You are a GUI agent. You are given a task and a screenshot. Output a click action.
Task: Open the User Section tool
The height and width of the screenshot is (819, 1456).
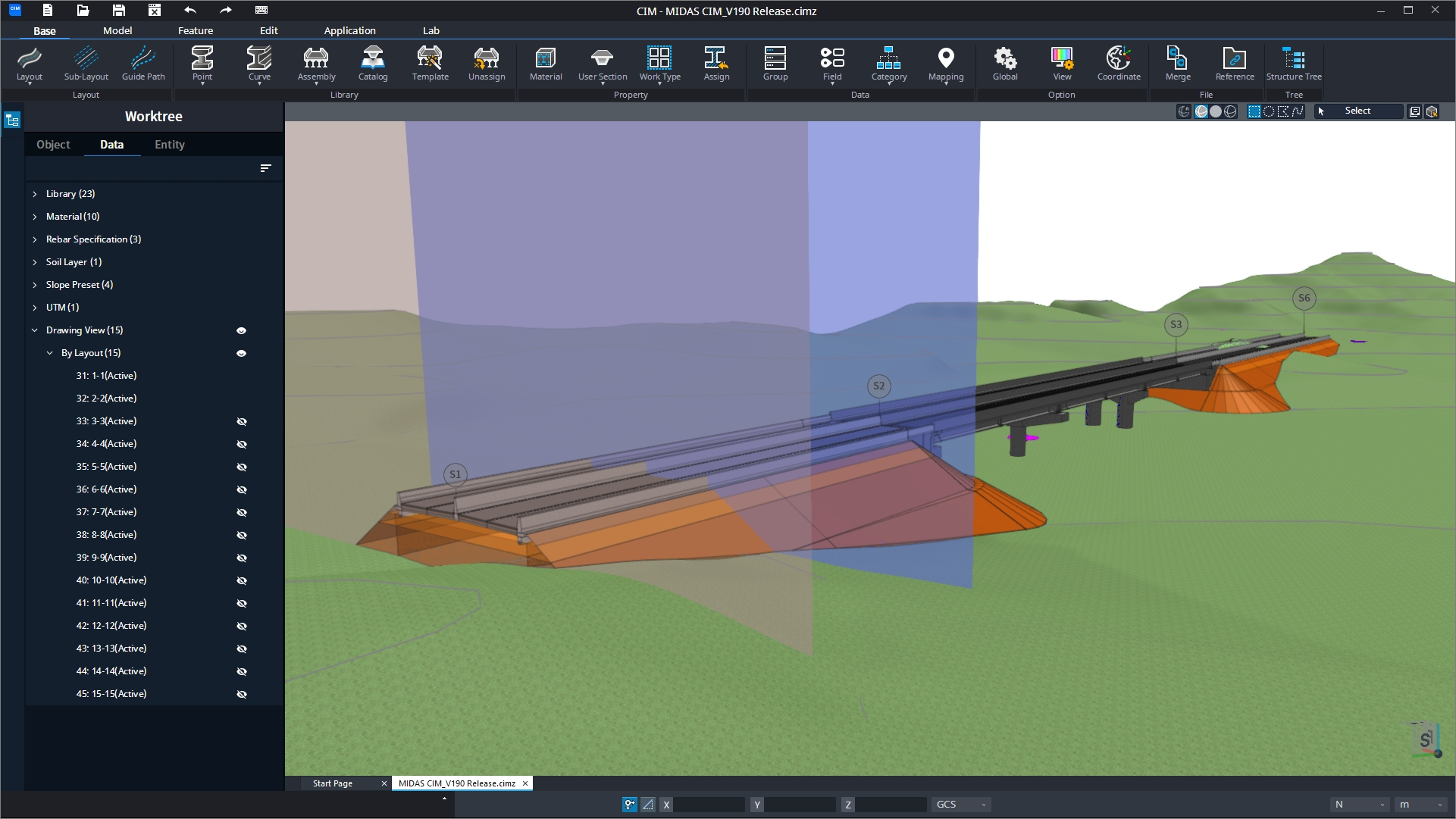(x=603, y=64)
